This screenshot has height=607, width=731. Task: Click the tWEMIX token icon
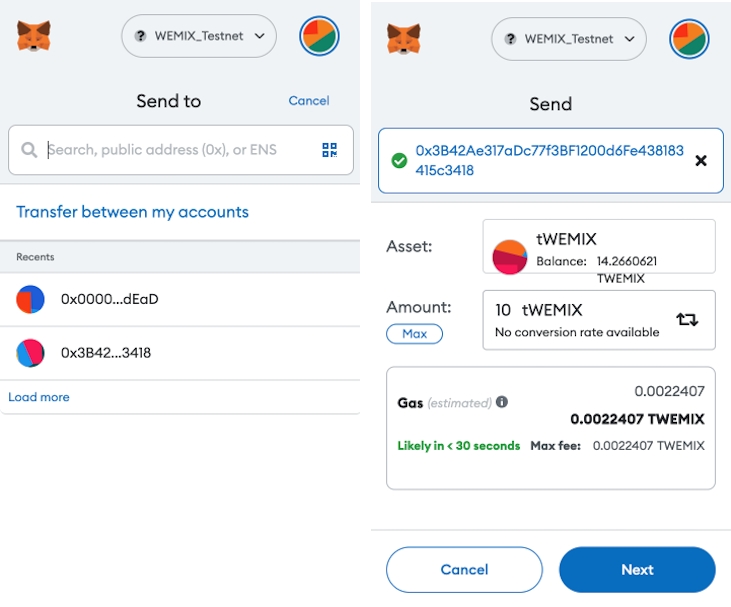coord(510,257)
